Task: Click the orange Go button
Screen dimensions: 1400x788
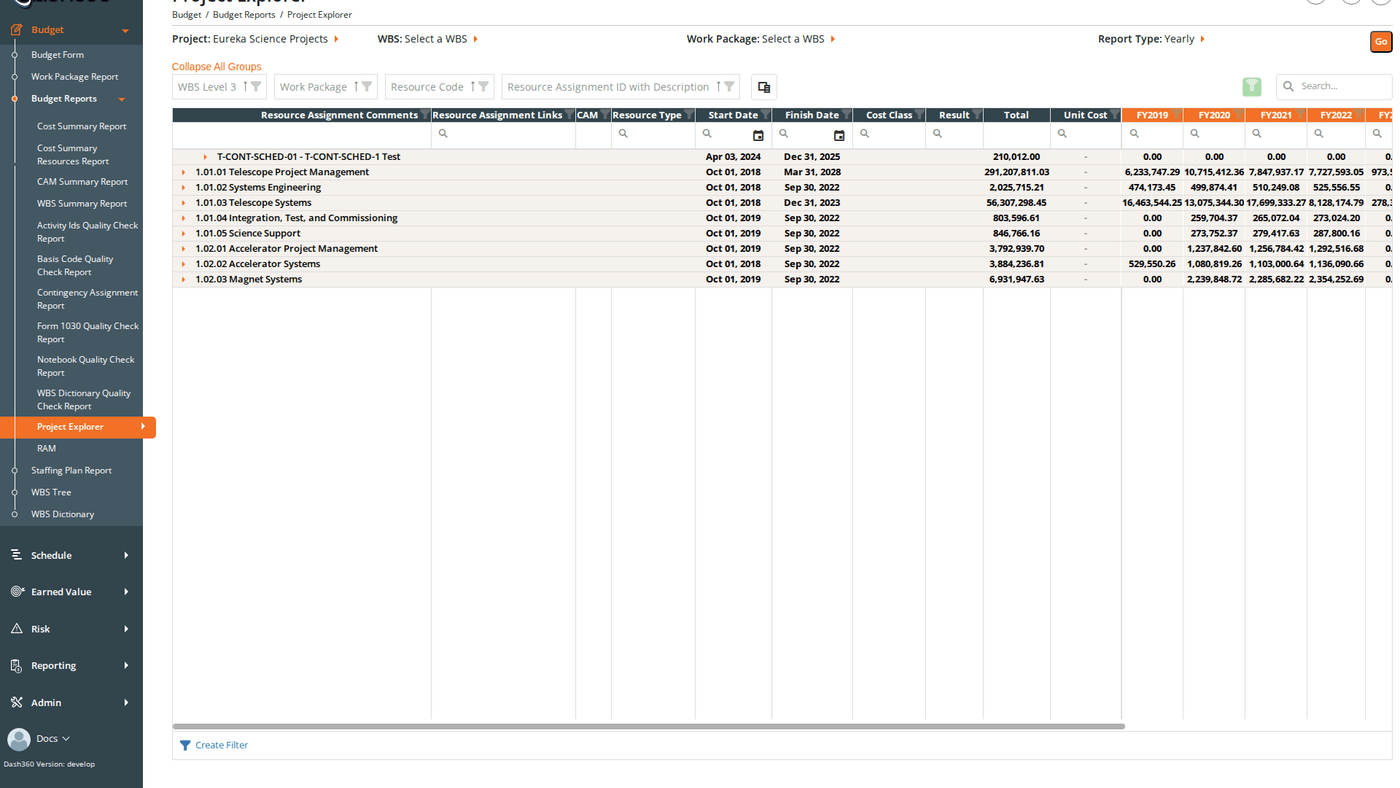Action: click(1381, 41)
